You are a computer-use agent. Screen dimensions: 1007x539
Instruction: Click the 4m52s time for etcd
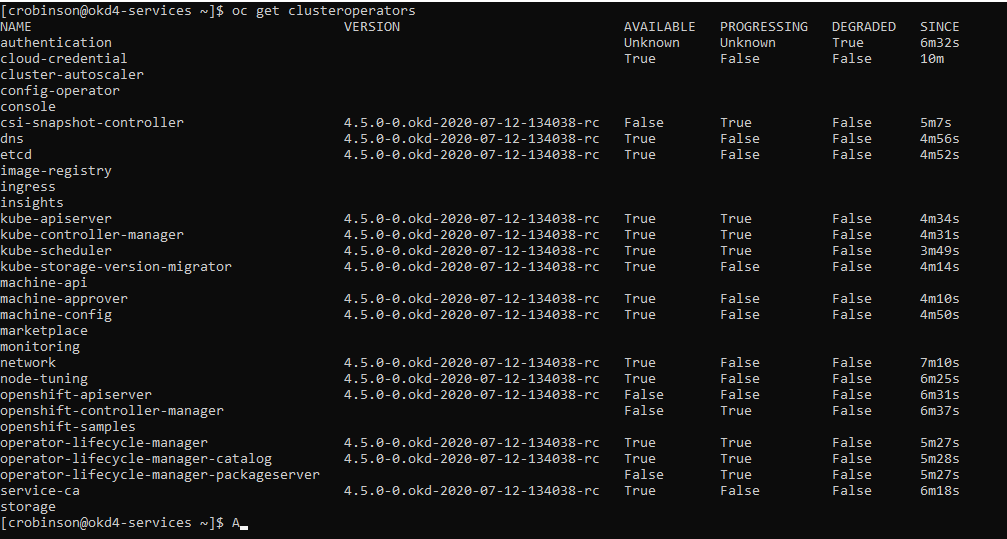point(940,155)
